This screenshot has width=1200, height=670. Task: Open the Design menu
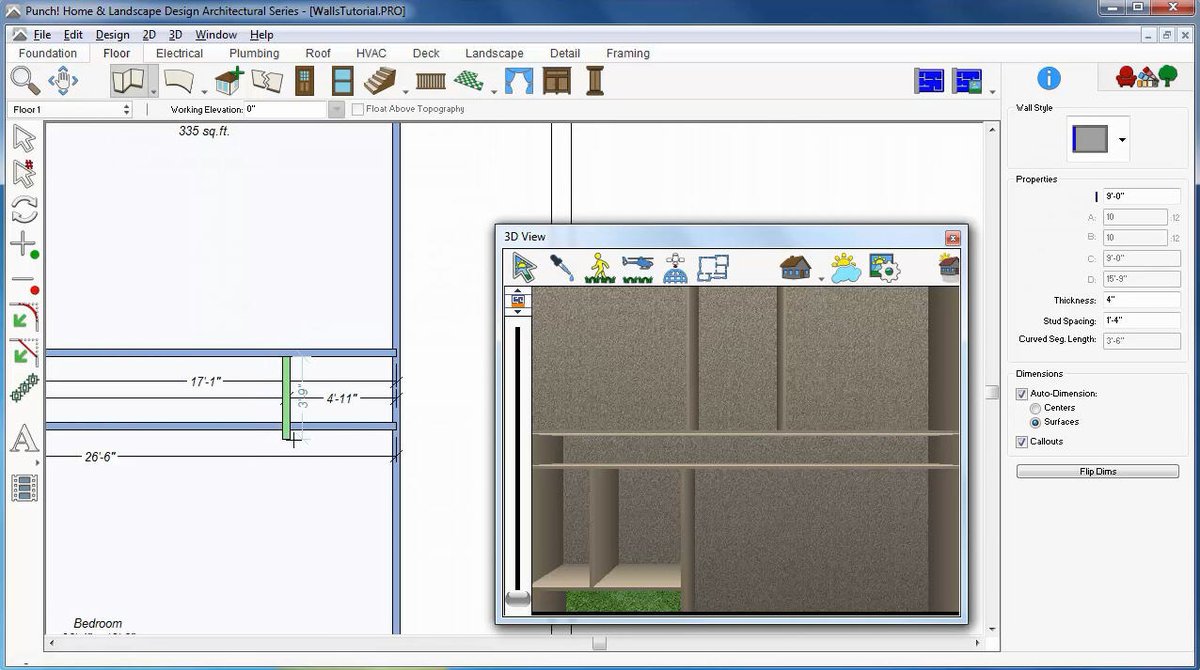coord(112,35)
